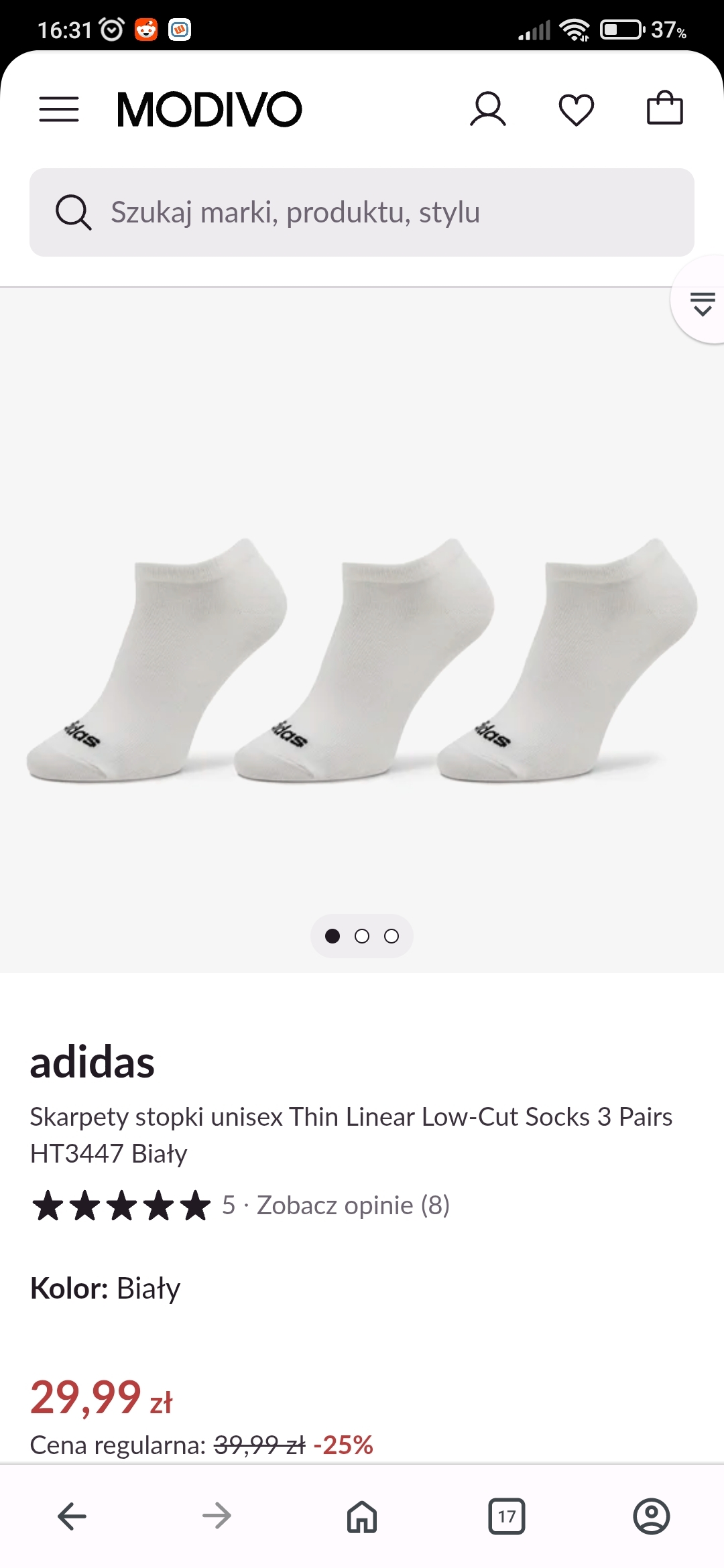Viewport: 724px width, 1568px height.
Task: Focus the 'Szukaj marki, produktu, stylu' field
Action: click(362, 212)
